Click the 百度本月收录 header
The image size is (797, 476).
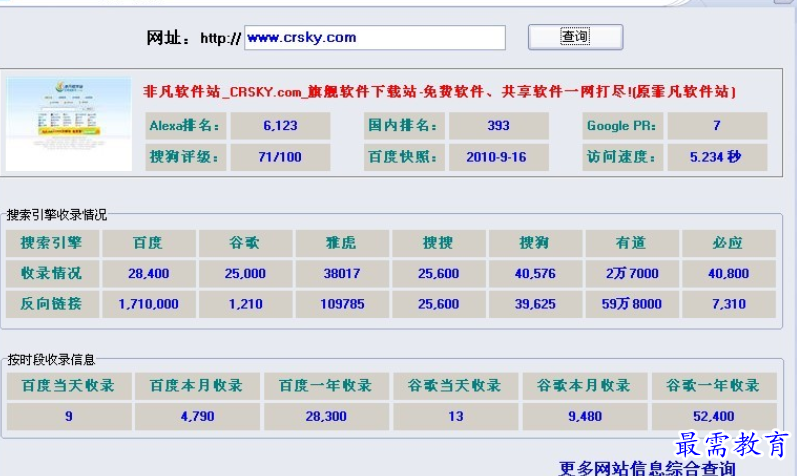click(x=197, y=386)
